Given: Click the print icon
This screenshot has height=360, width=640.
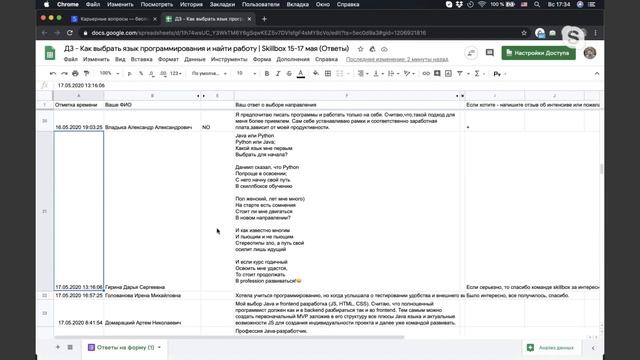Looking at the screenshot, I should [x=75, y=73].
